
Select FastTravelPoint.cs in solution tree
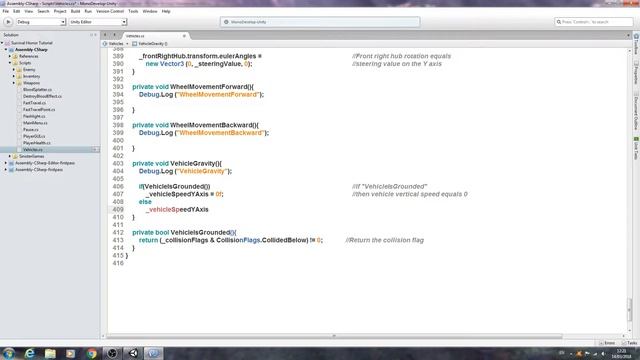(39, 109)
